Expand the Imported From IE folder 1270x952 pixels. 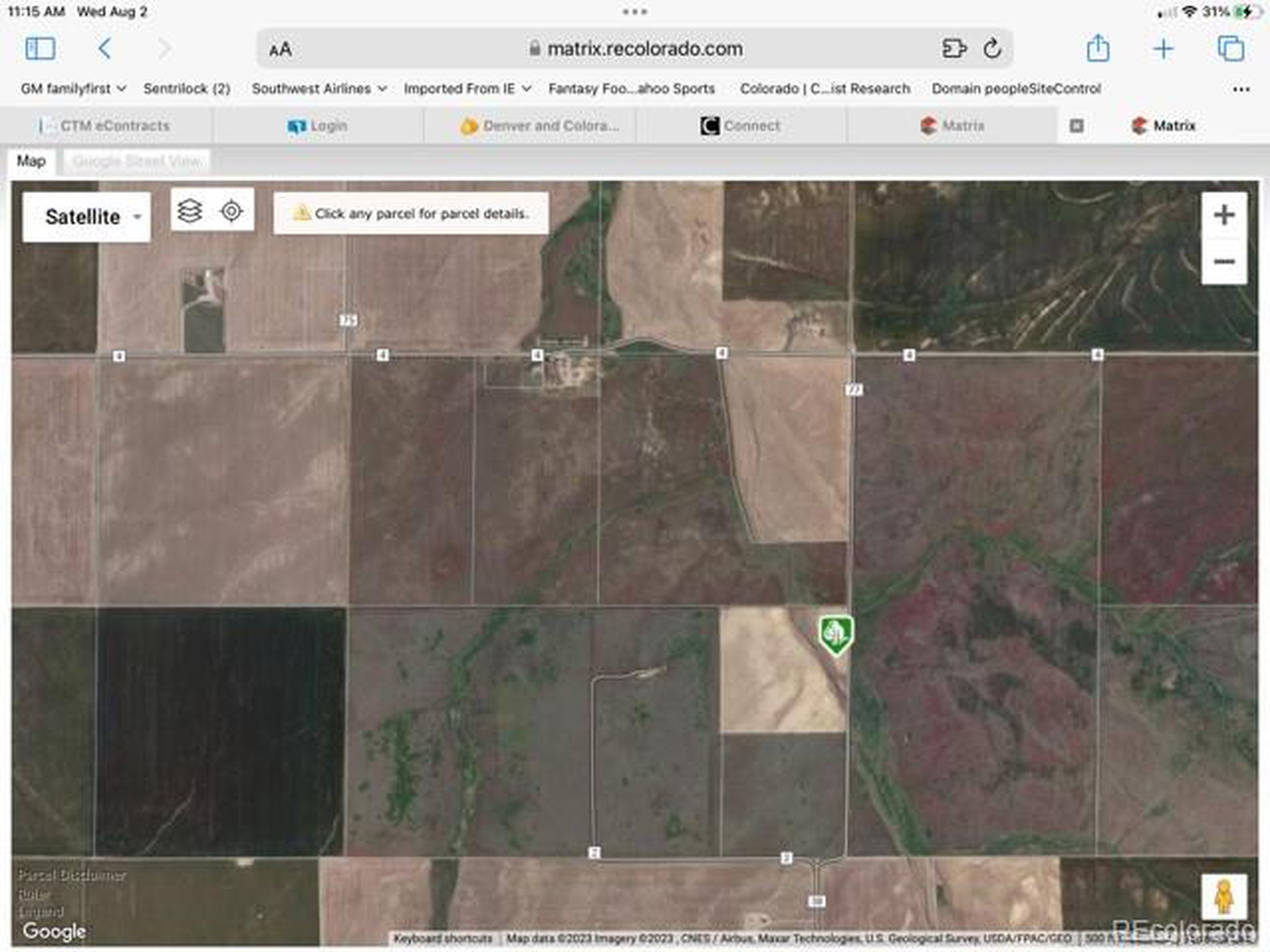coord(467,88)
